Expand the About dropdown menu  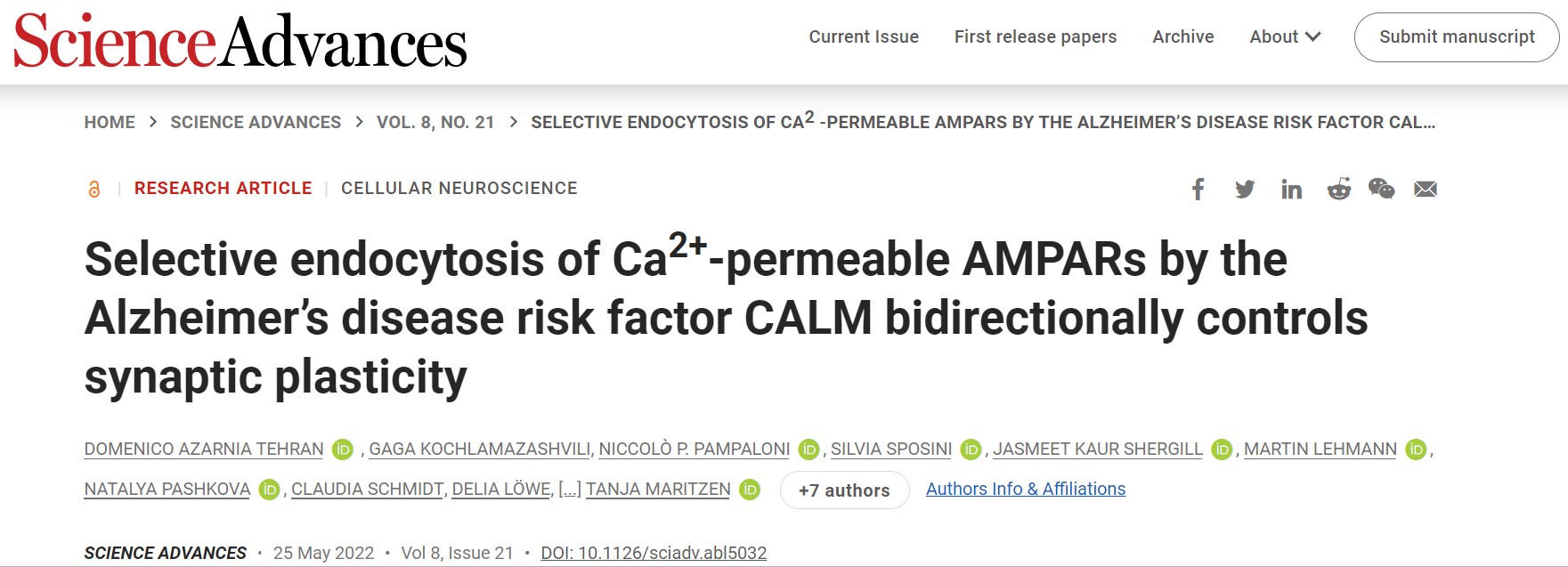(1284, 36)
